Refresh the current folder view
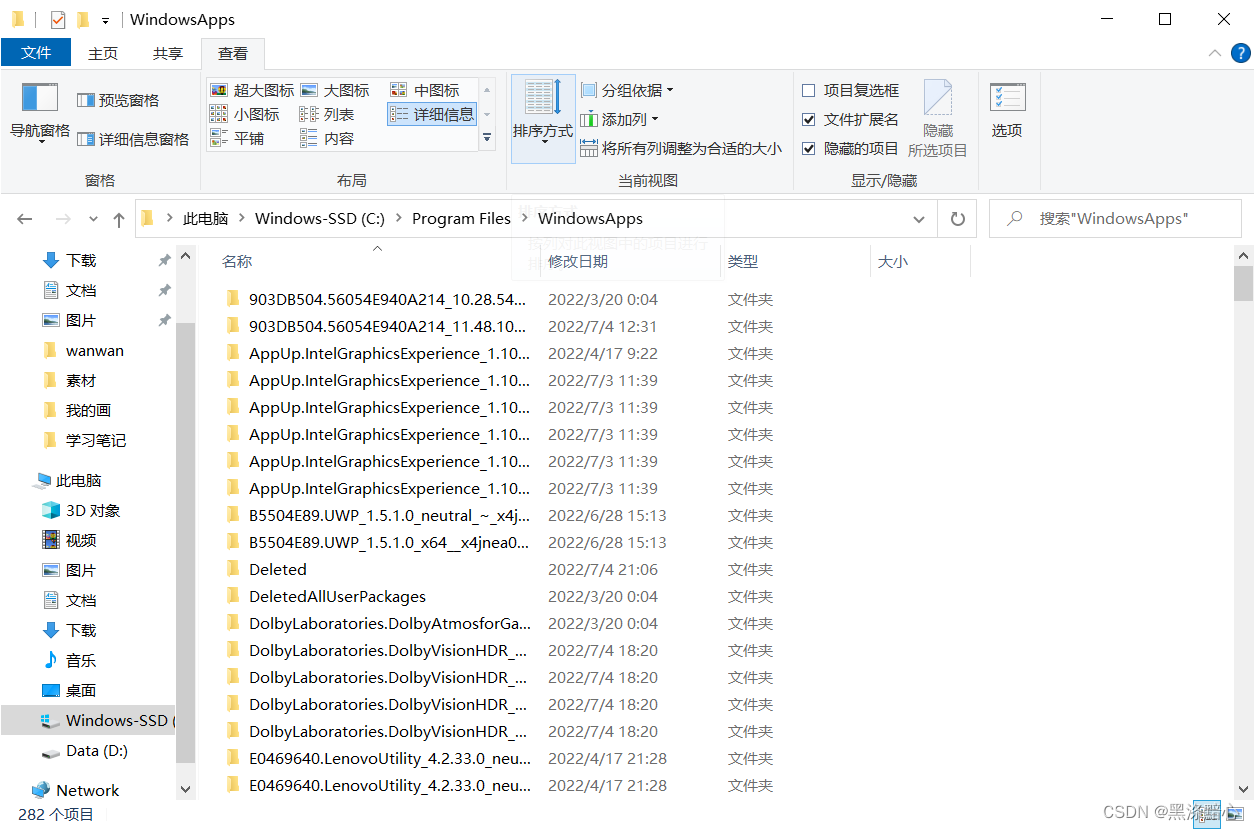The image size is (1255, 830). [957, 219]
